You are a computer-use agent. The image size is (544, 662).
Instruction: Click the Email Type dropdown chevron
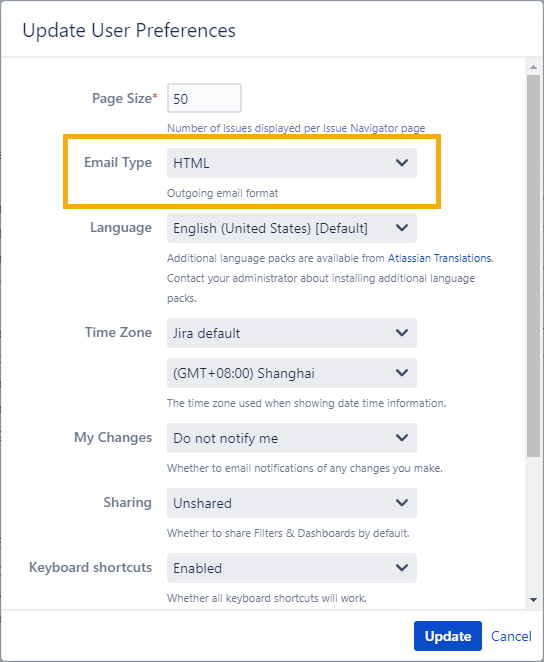402,163
